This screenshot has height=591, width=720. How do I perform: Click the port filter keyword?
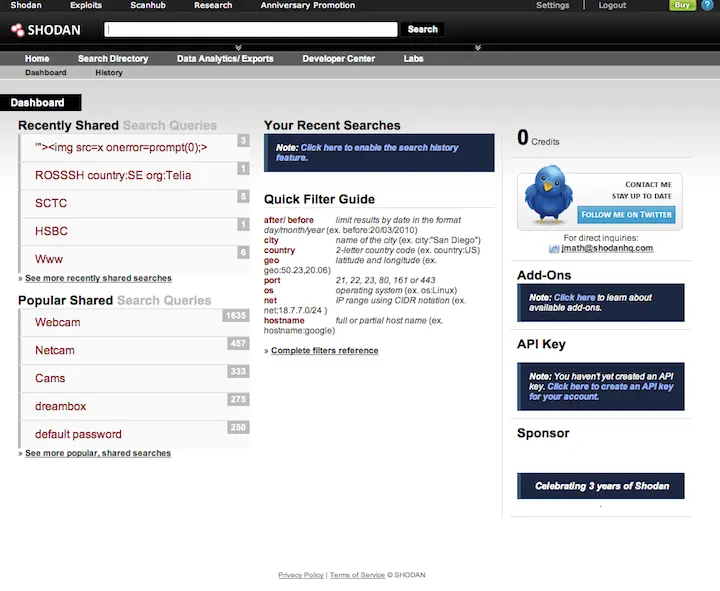pyautogui.click(x=272, y=280)
